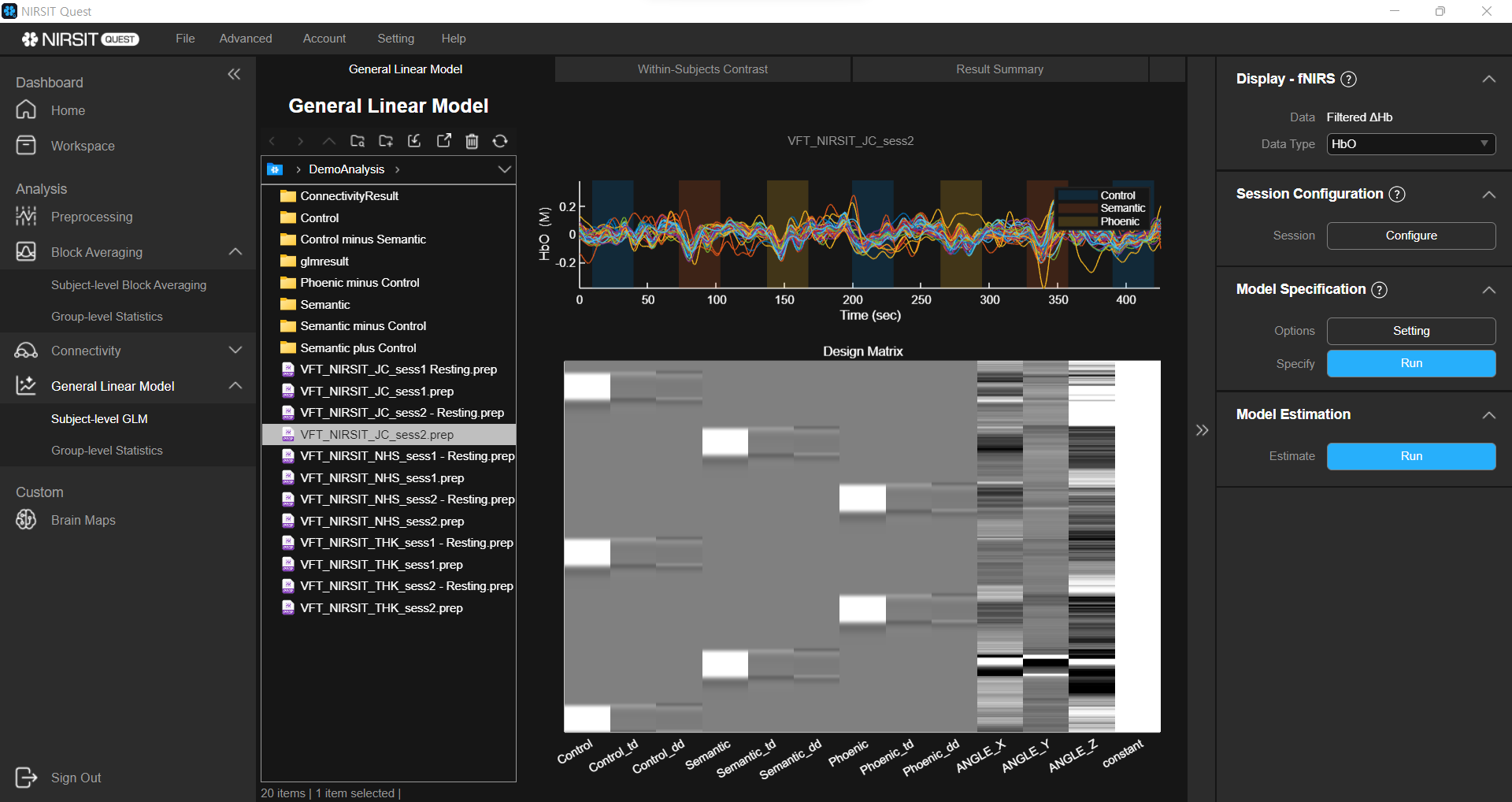1512x802 pixels.
Task: Open the Advanced menu
Action: [246, 39]
